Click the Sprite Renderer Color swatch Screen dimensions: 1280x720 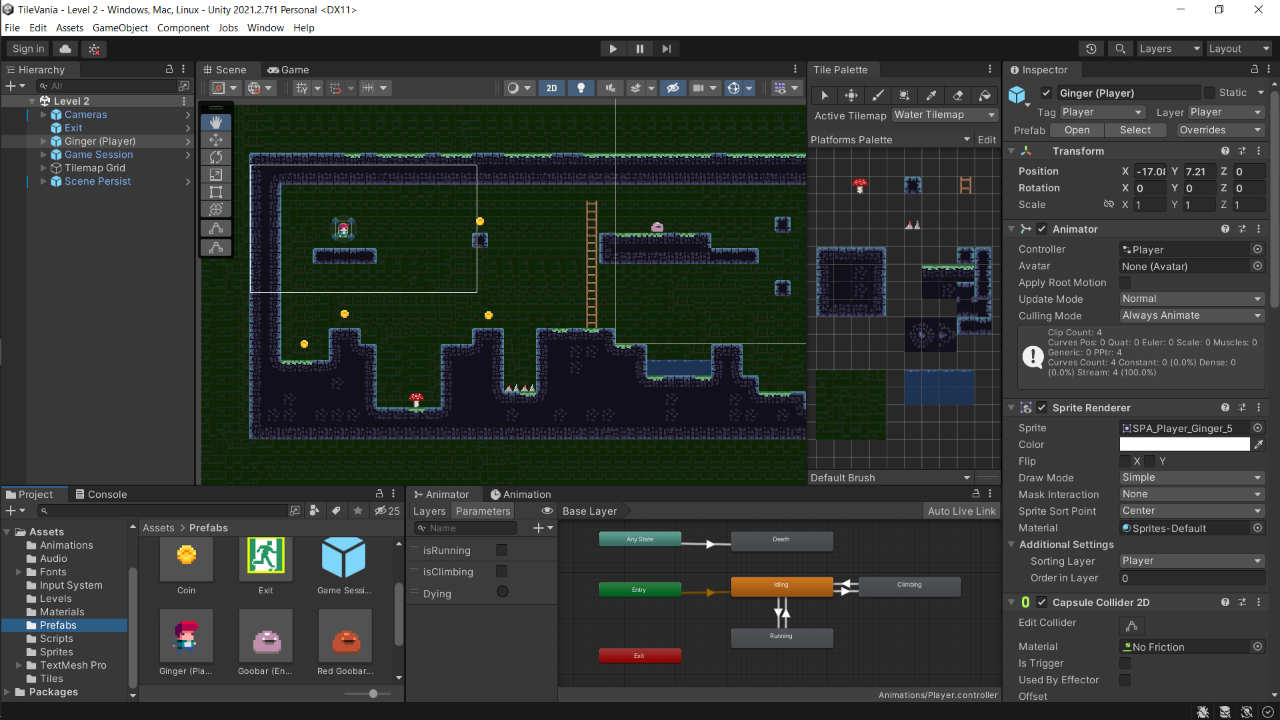(x=1184, y=444)
